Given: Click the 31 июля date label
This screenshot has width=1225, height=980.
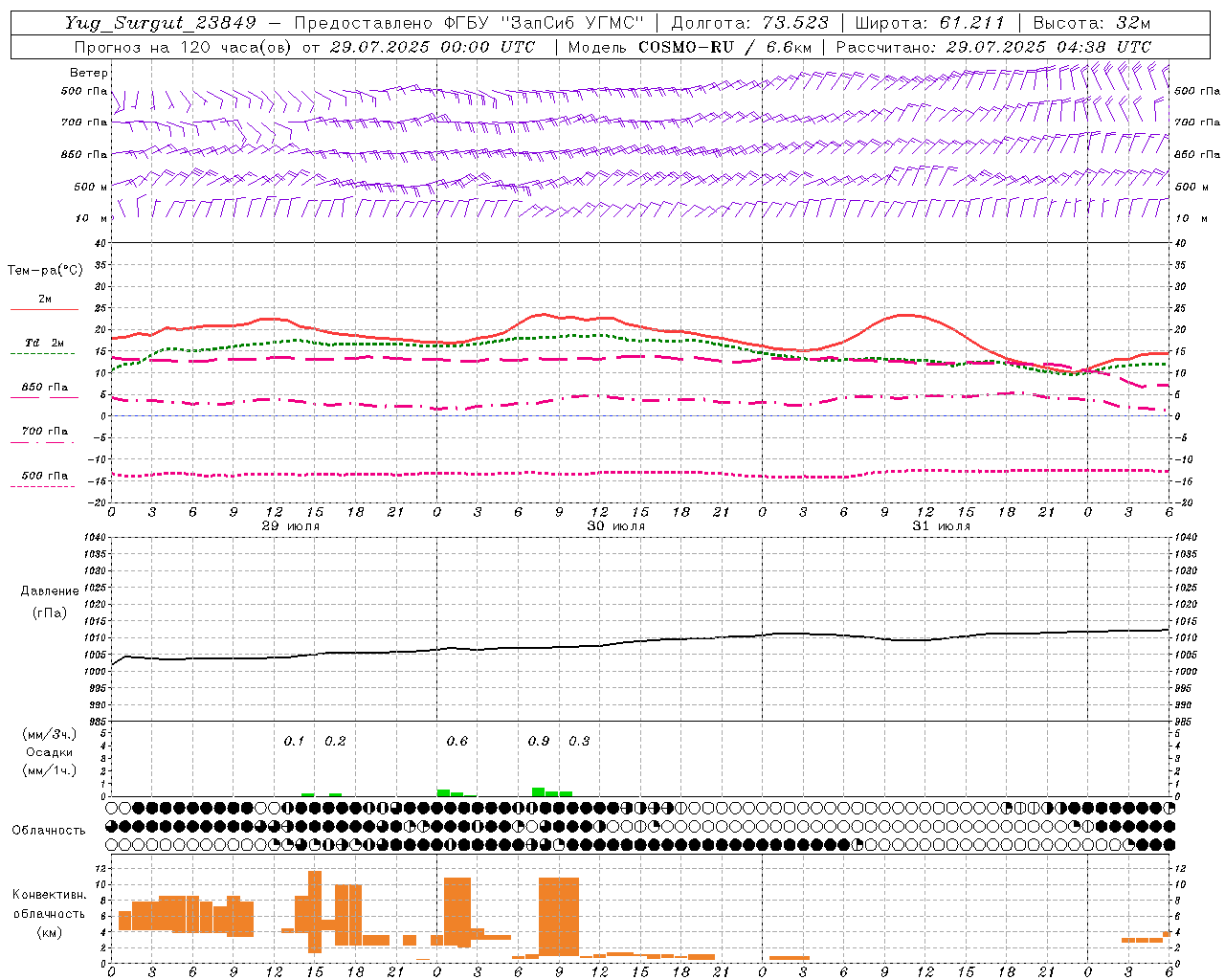Looking at the screenshot, I should tap(942, 526).
